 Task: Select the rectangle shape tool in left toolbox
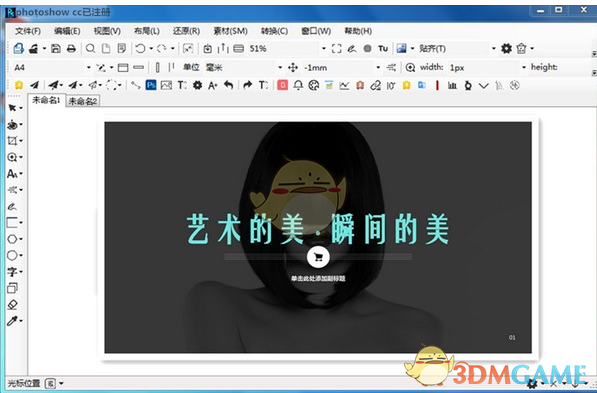12,222
